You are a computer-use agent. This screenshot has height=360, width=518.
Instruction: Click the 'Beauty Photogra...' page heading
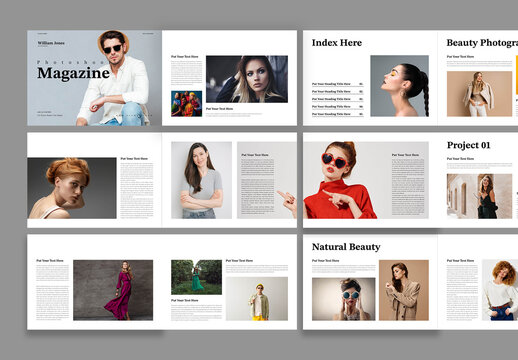482,43
